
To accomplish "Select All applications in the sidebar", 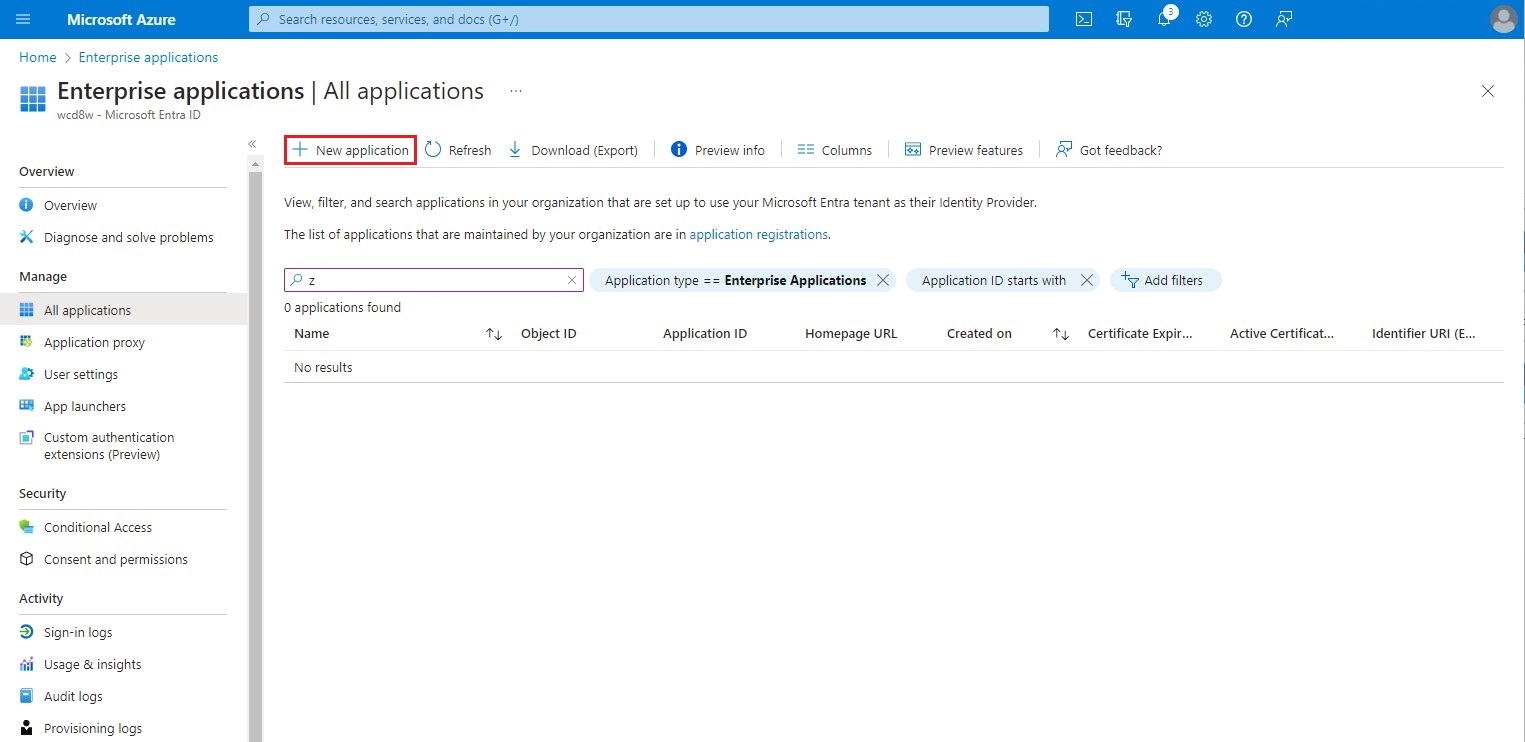I will coord(87,310).
